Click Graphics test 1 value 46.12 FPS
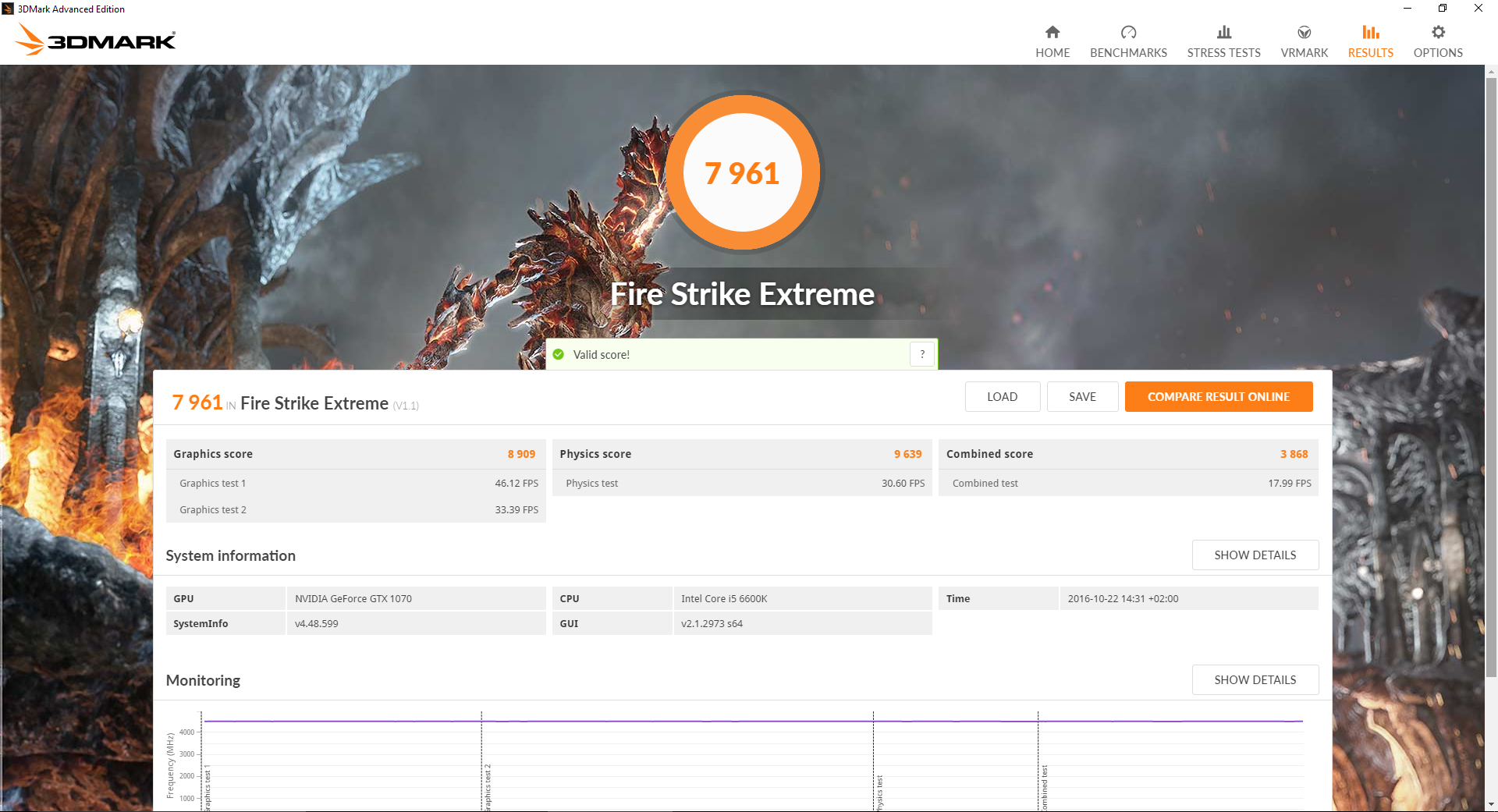Screen dimensions: 1498x812 [516, 484]
